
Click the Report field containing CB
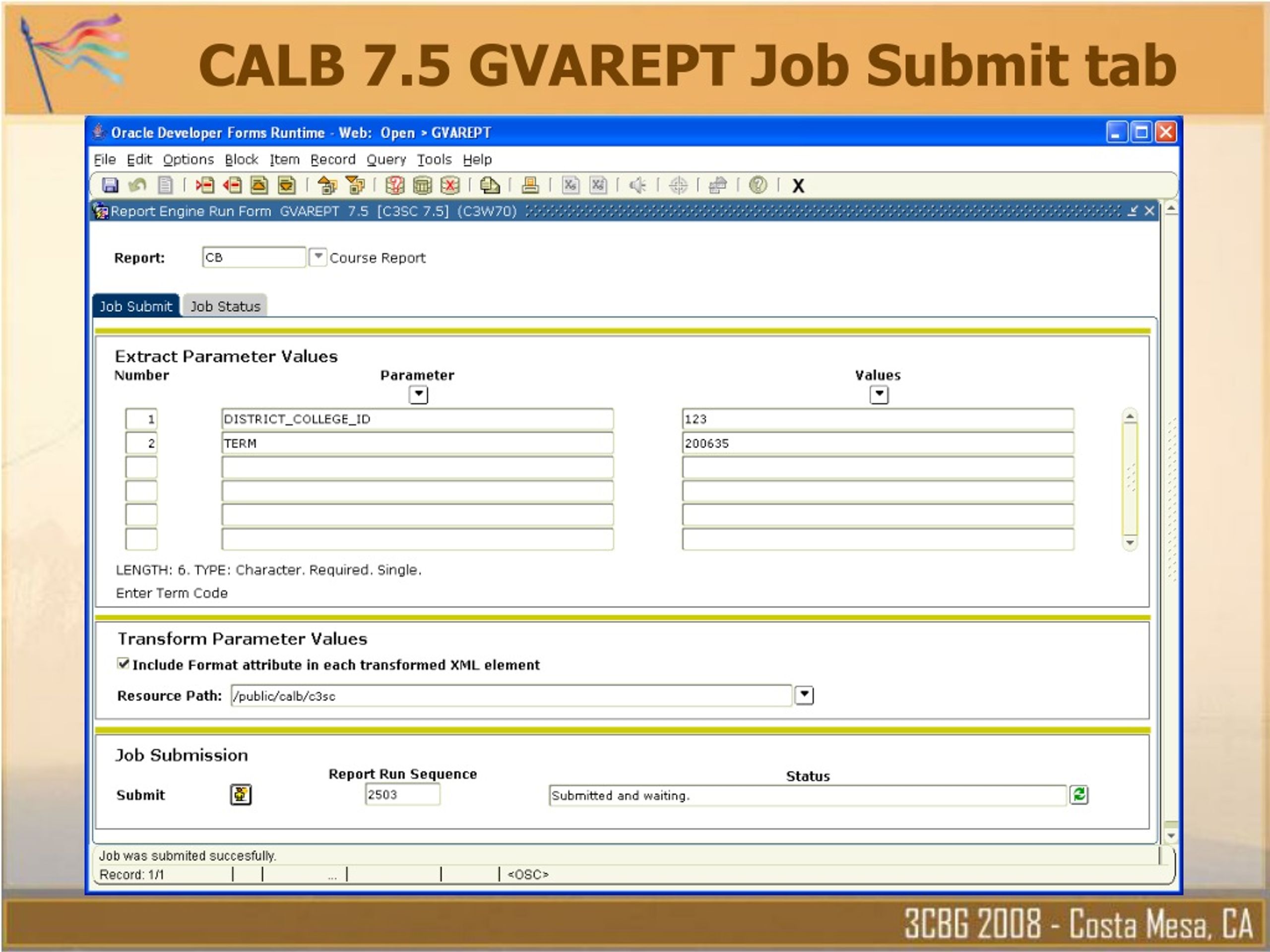point(254,257)
